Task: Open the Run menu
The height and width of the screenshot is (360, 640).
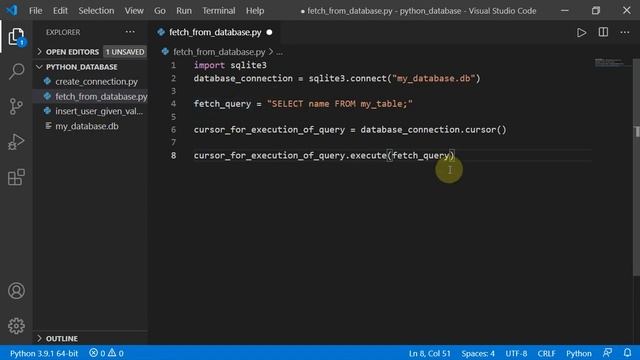Action: pos(184,11)
